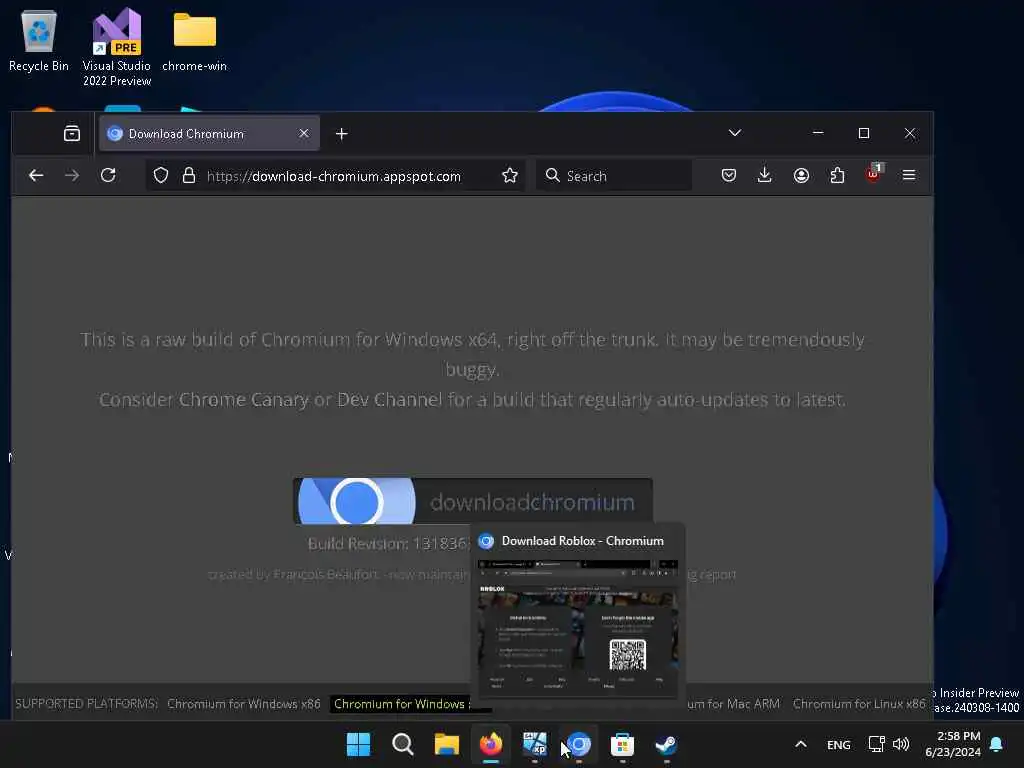Open volume control tray icon
Viewport: 1024px width, 768px height.
click(x=901, y=744)
